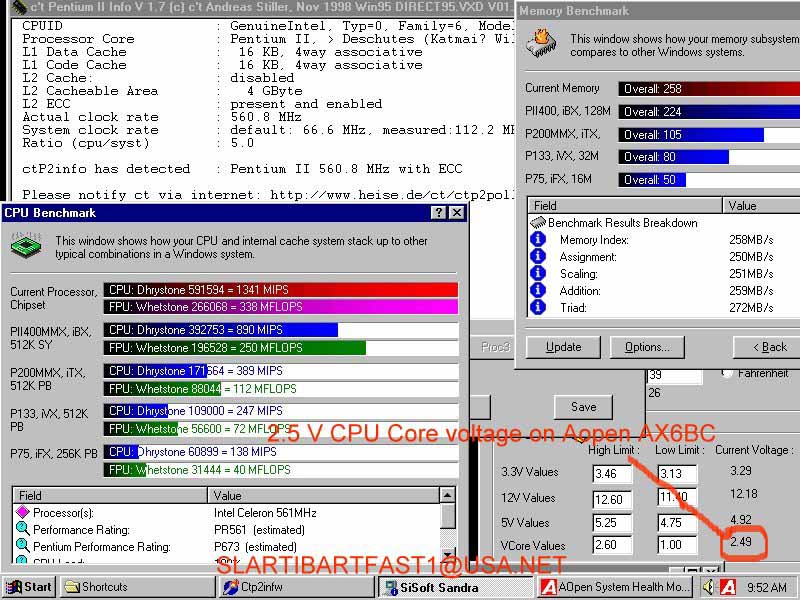Click the Memory Index value '258MB/s'

[751, 240]
